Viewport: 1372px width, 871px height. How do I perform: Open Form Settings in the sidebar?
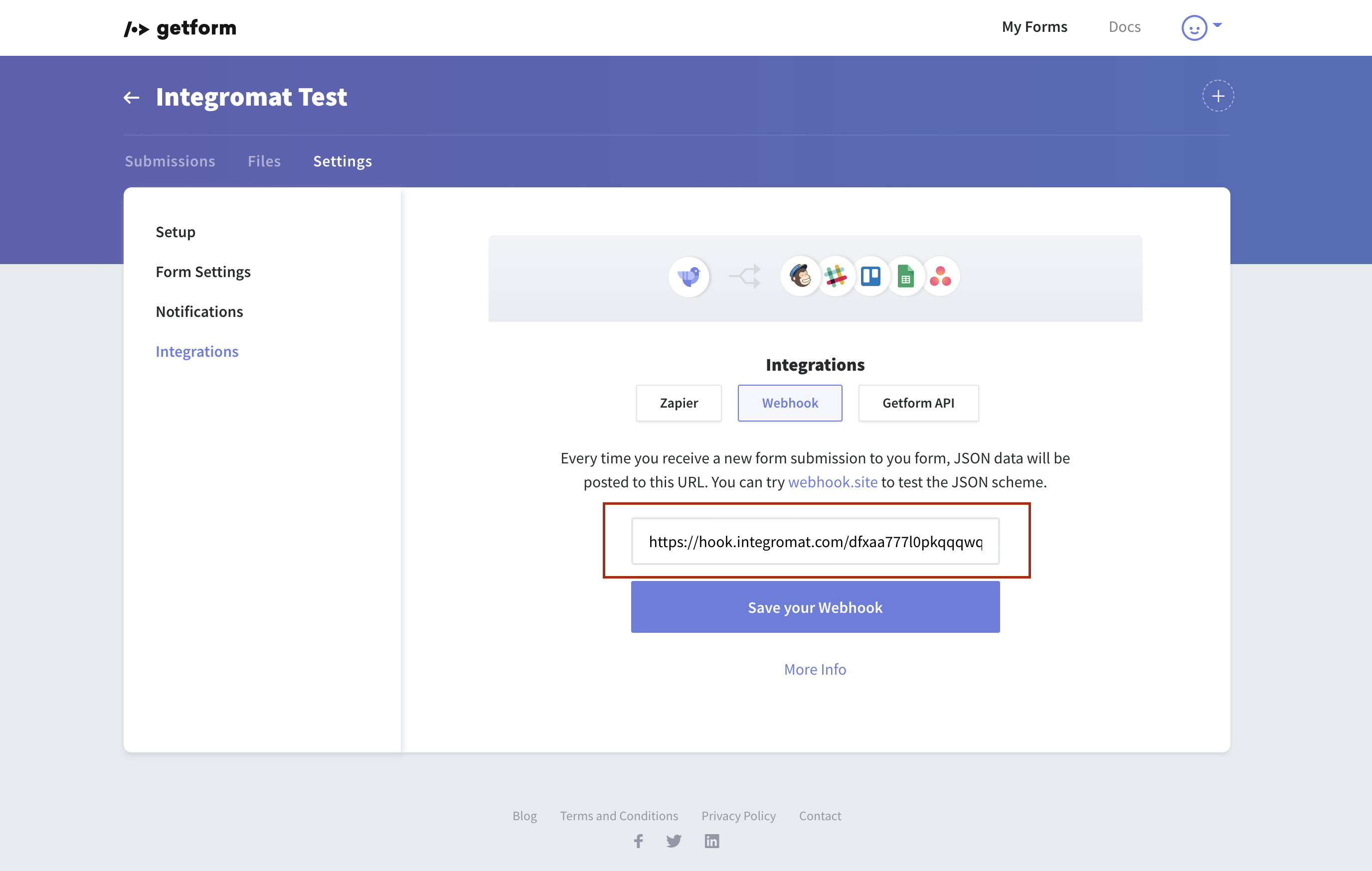(203, 272)
